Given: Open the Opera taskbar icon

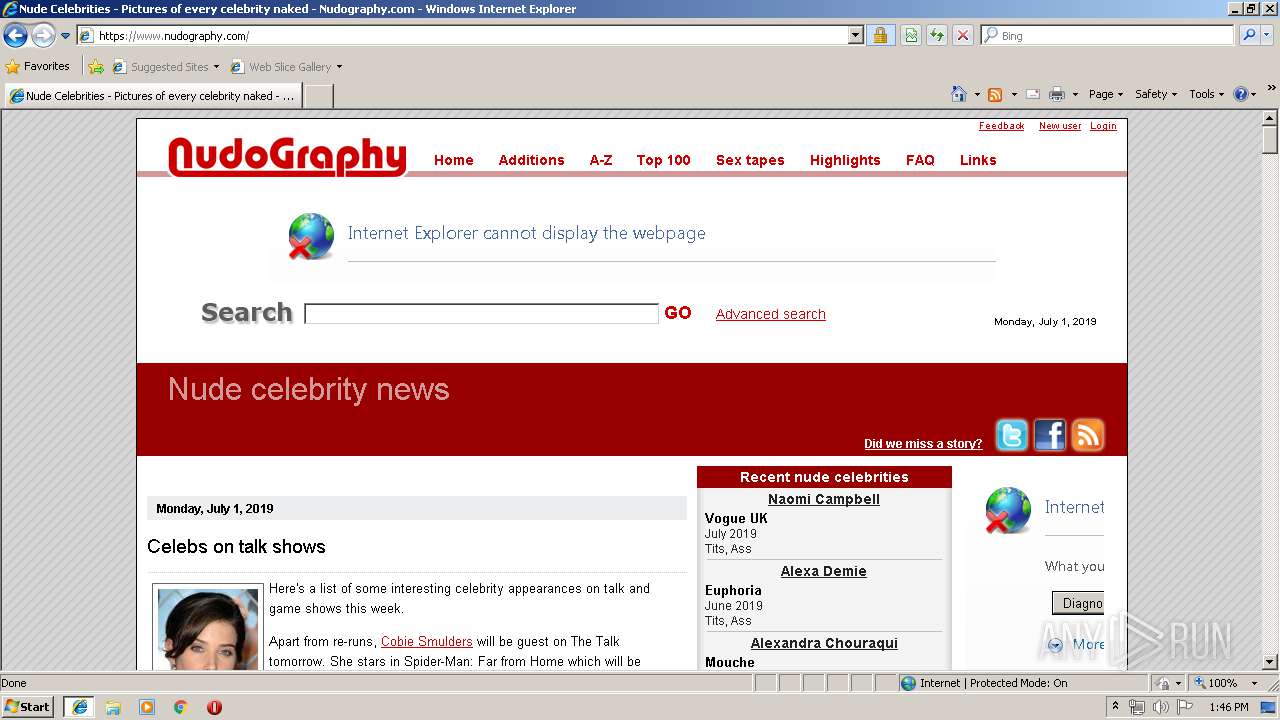Looking at the screenshot, I should (x=214, y=707).
